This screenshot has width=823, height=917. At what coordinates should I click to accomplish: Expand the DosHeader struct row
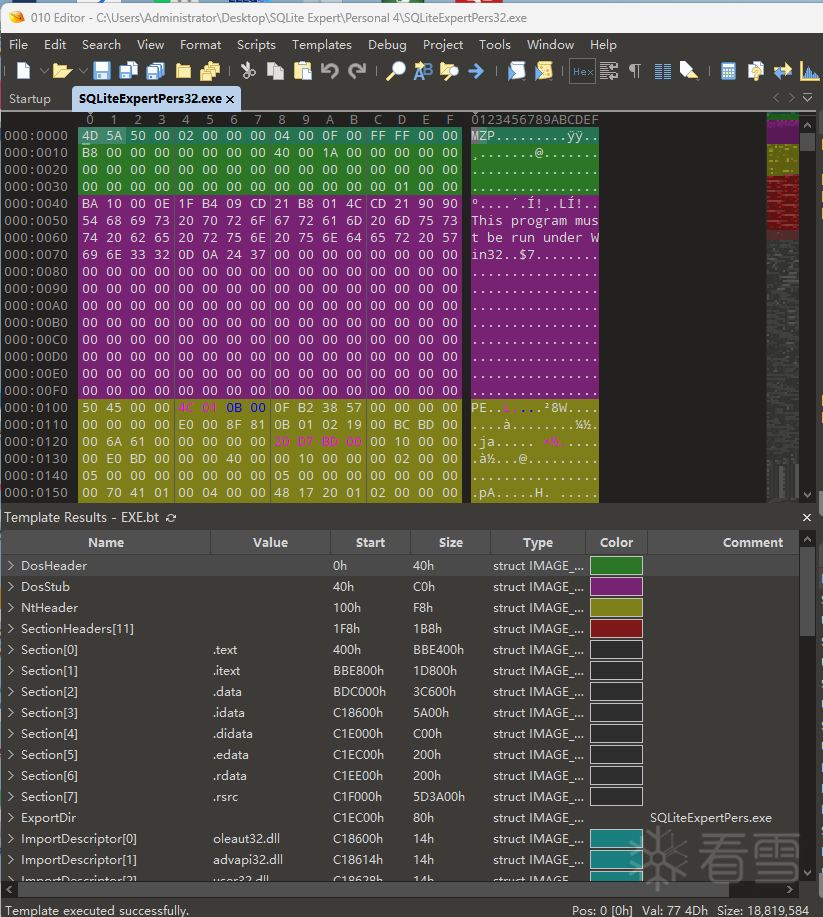click(11, 566)
